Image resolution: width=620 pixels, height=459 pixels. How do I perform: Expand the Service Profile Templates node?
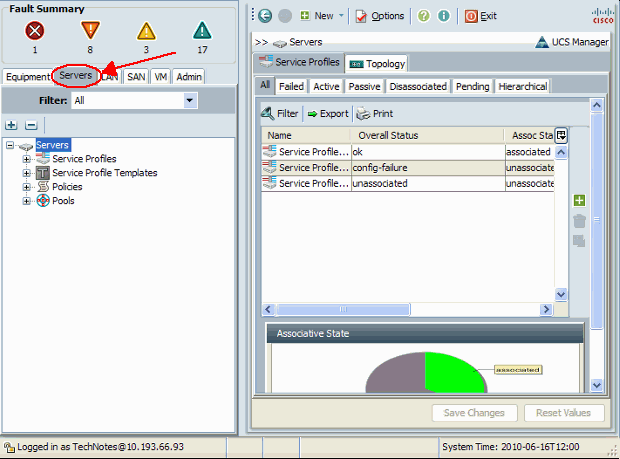click(26, 173)
